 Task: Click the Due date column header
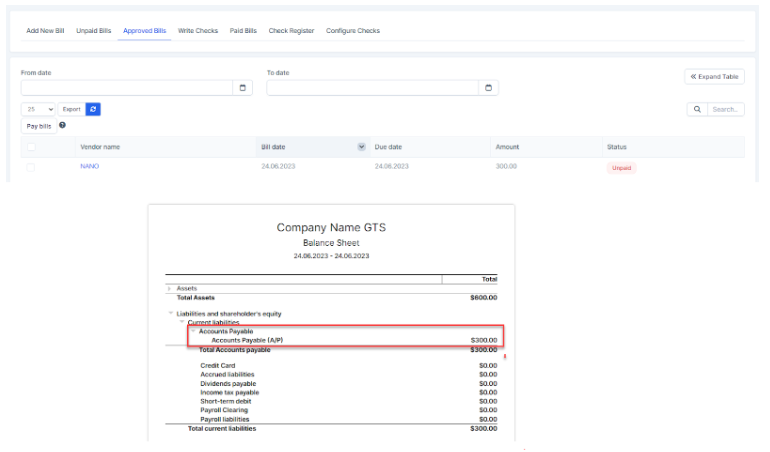(x=388, y=147)
